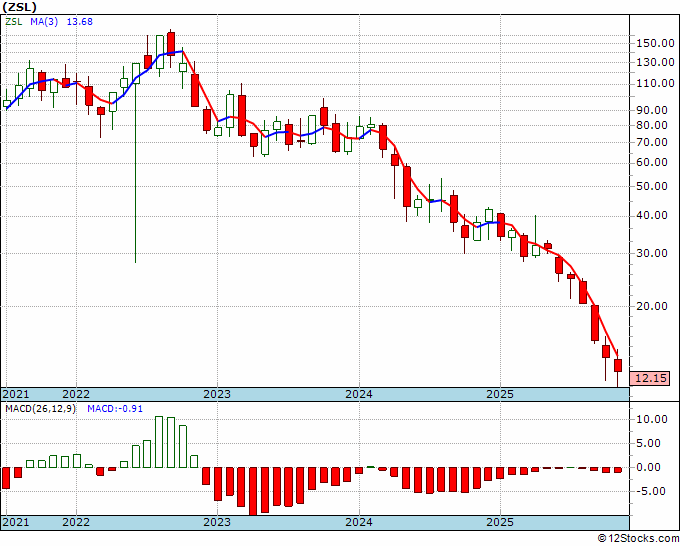Click the 40.00 price axis label
Viewport: 680px width, 546px height.
click(x=652, y=215)
